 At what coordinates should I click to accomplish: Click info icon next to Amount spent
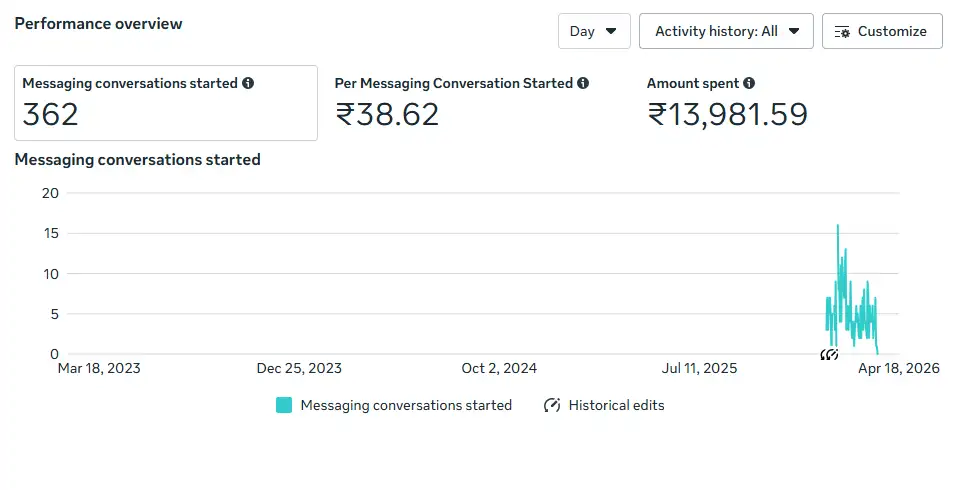[x=749, y=84]
